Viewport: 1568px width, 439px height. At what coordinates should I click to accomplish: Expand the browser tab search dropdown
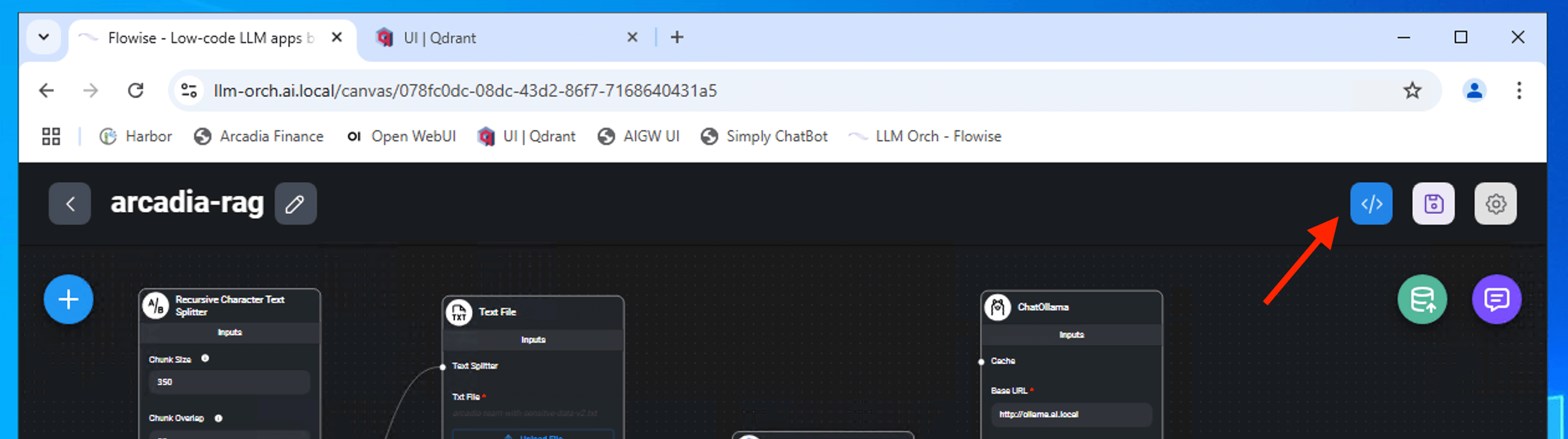click(x=43, y=37)
